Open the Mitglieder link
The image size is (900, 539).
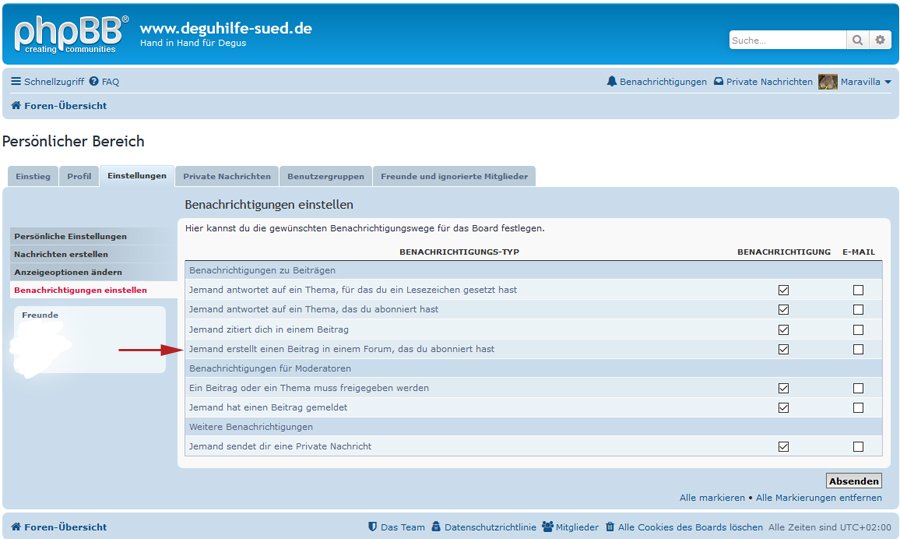577,527
